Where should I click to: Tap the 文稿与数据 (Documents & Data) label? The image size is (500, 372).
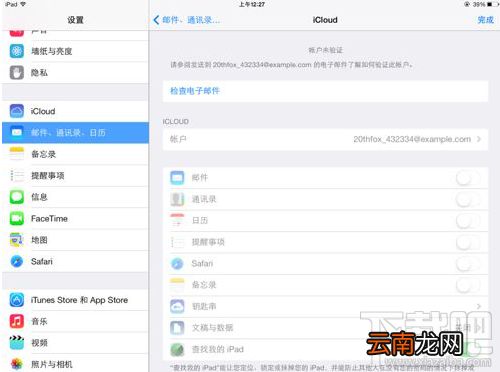(x=212, y=328)
